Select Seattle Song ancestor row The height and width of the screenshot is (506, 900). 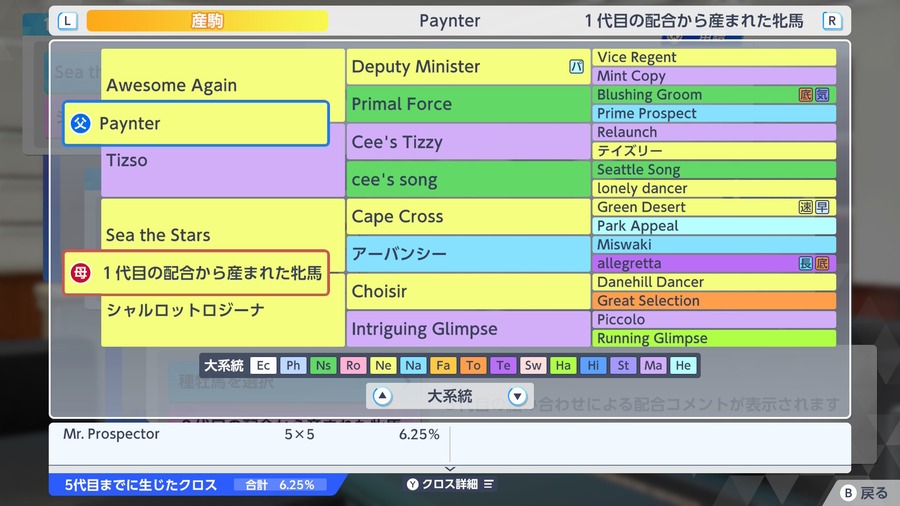coord(714,170)
